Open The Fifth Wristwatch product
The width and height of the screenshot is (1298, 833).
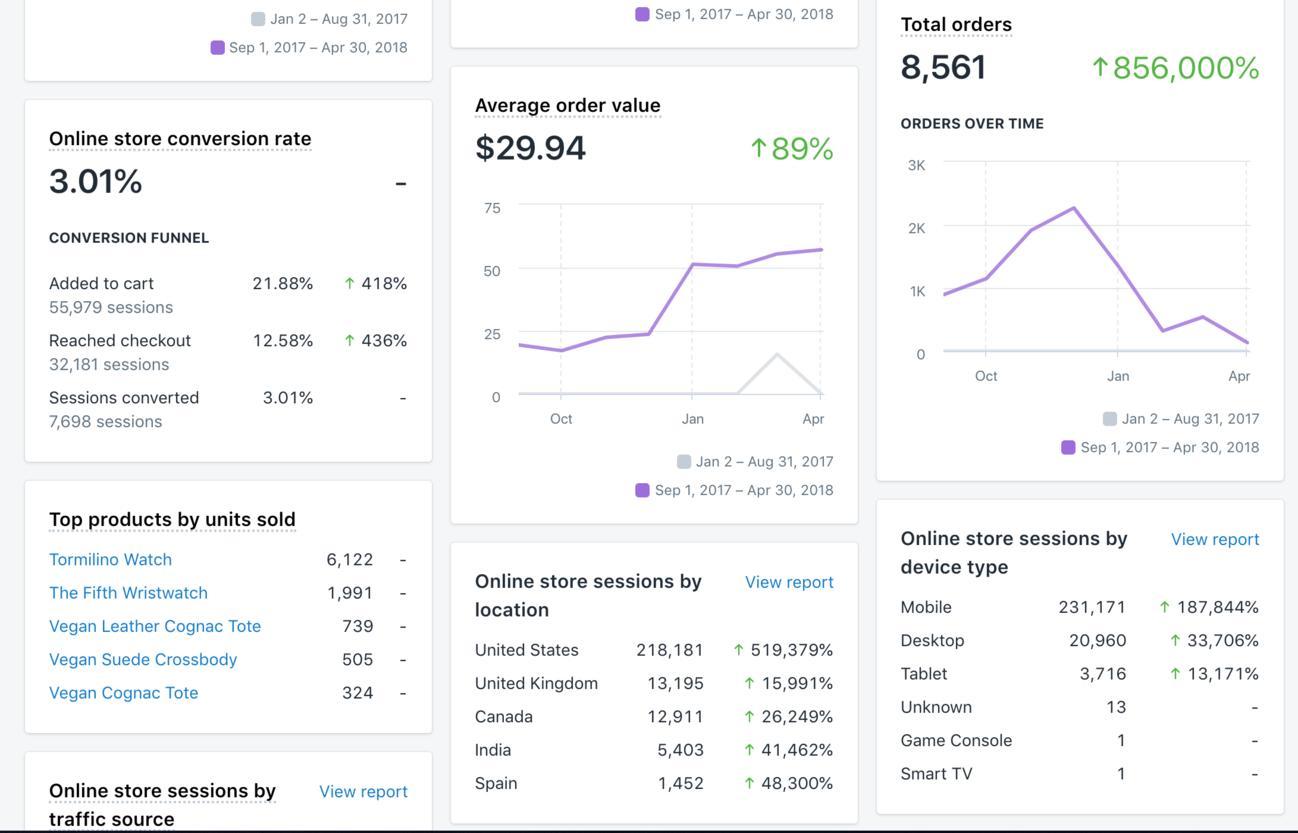pyautogui.click(x=128, y=592)
